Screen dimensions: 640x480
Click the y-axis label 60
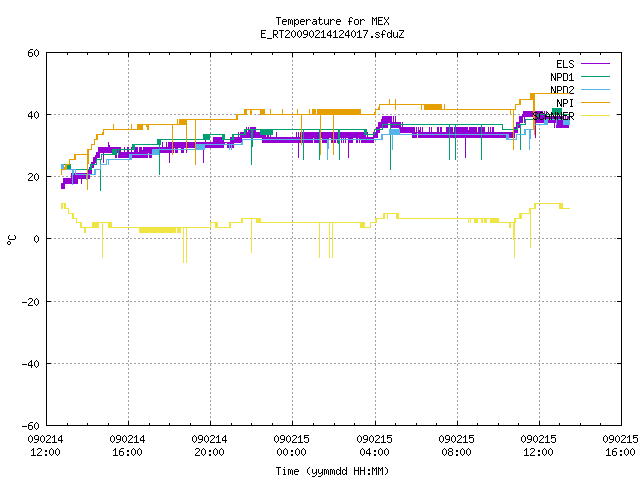(33, 53)
